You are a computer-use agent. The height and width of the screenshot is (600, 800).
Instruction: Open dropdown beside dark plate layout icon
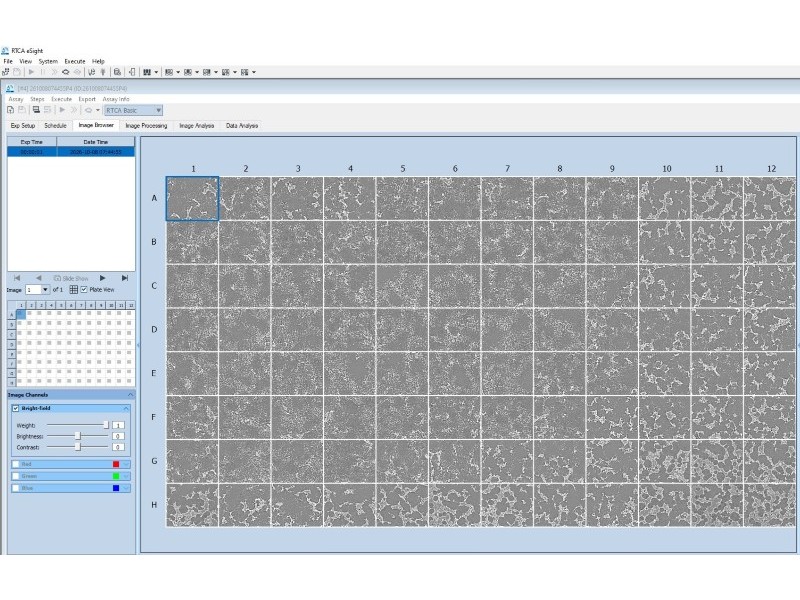[x=156, y=72]
